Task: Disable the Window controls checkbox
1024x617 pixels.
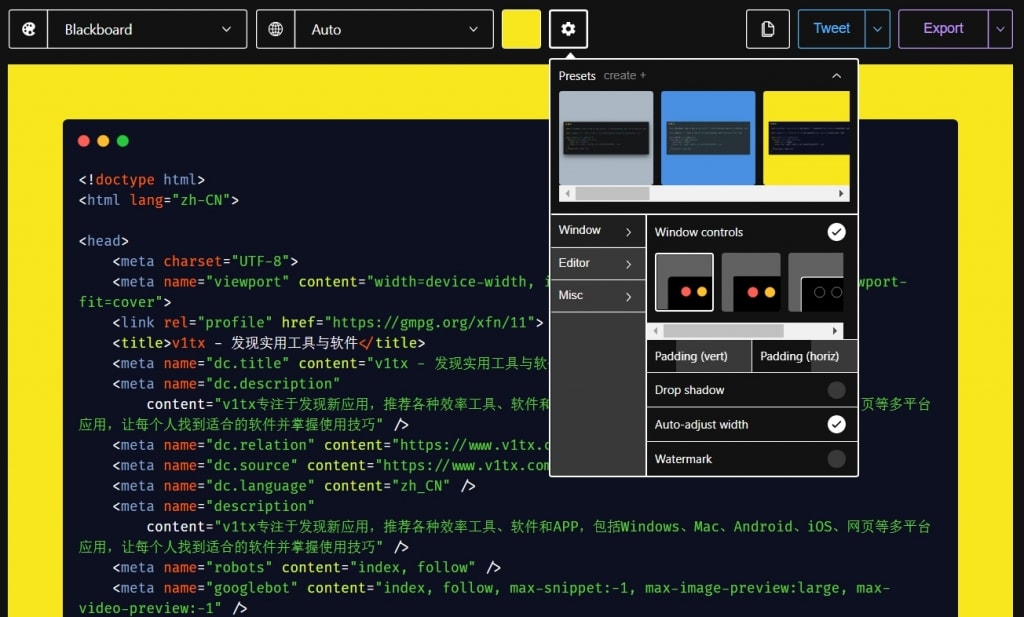Action: pyautogui.click(x=836, y=232)
